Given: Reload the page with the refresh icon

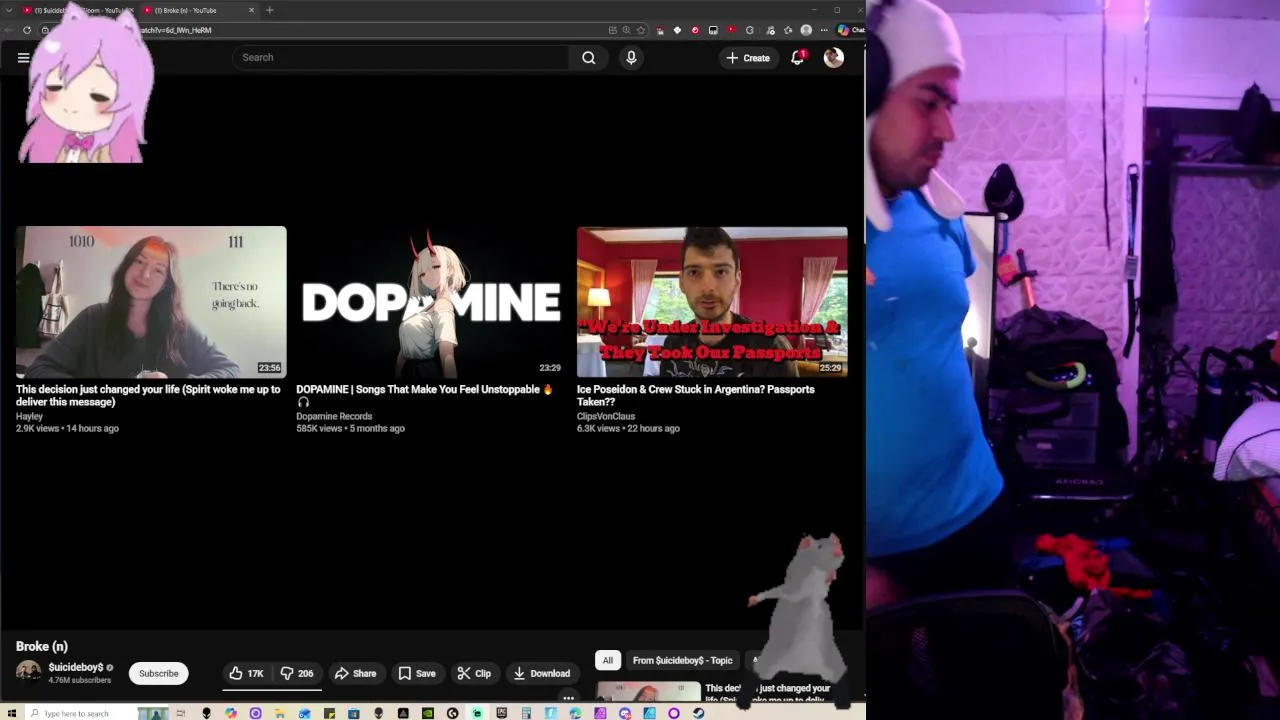Looking at the screenshot, I should coord(26,30).
